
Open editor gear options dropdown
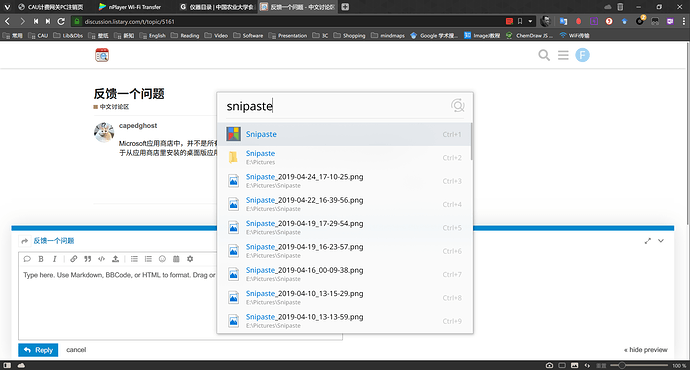click(x=190, y=259)
